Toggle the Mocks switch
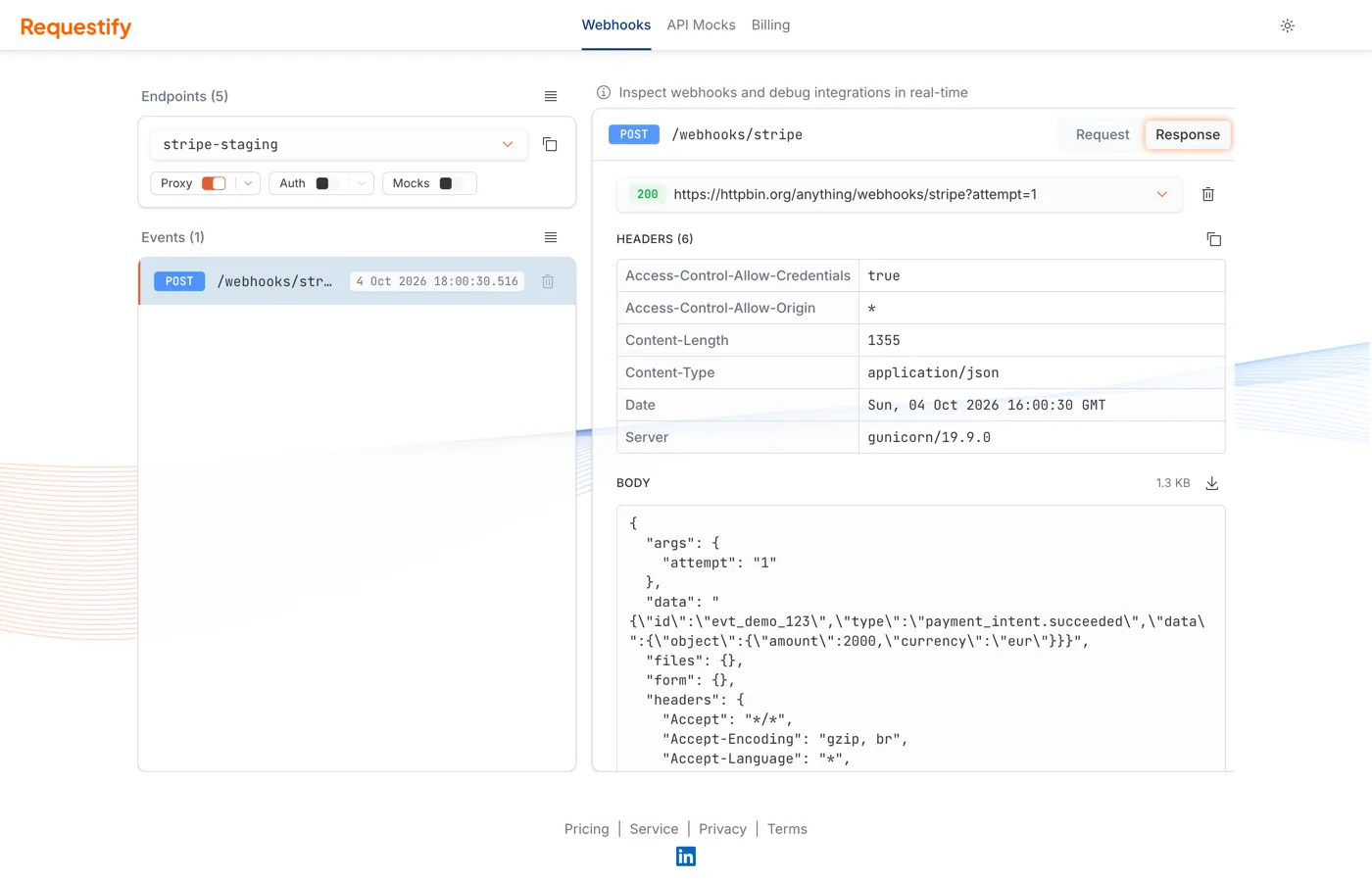The height and width of the screenshot is (882, 1372). point(451,183)
